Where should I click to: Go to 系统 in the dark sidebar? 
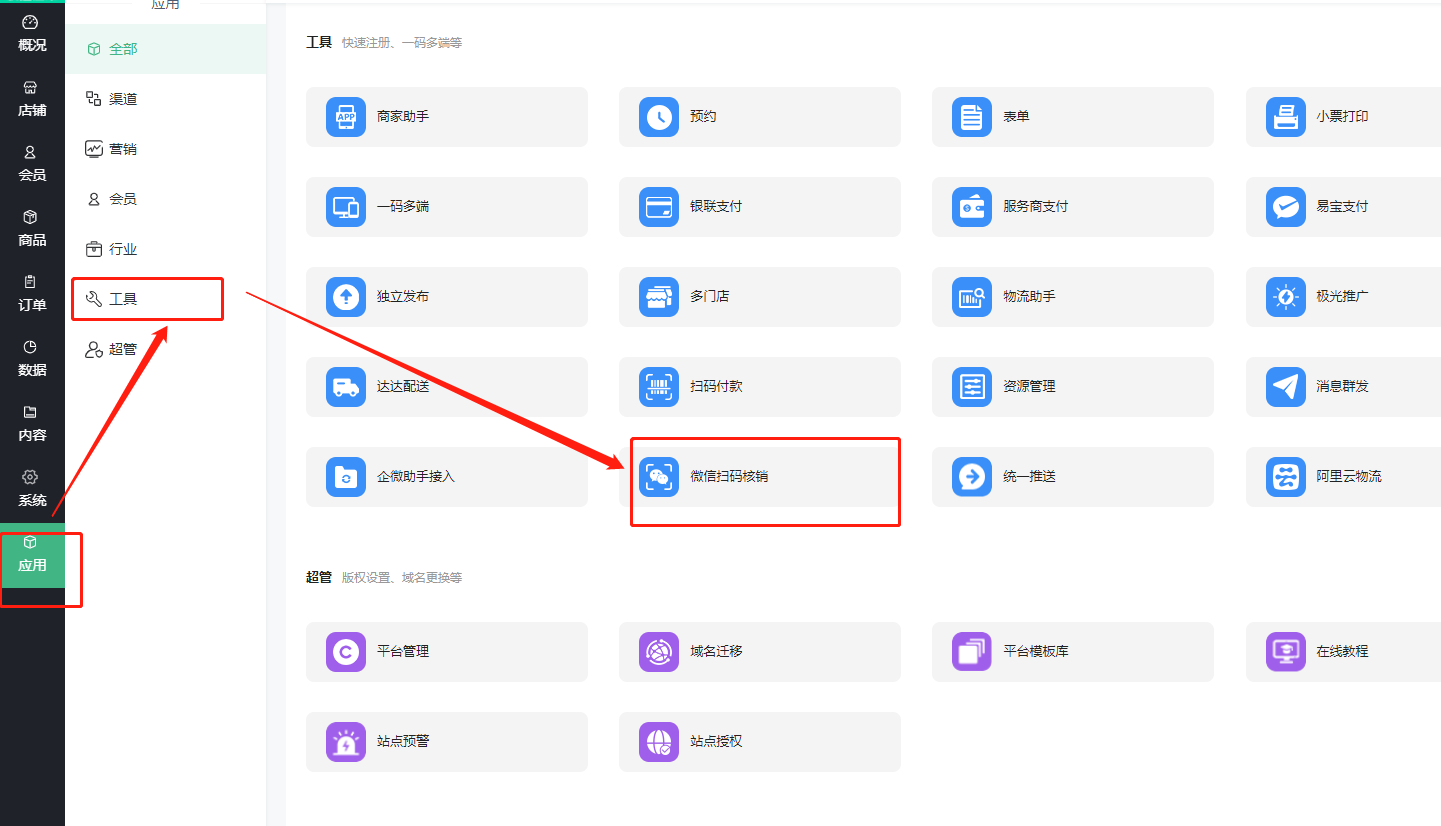32,489
